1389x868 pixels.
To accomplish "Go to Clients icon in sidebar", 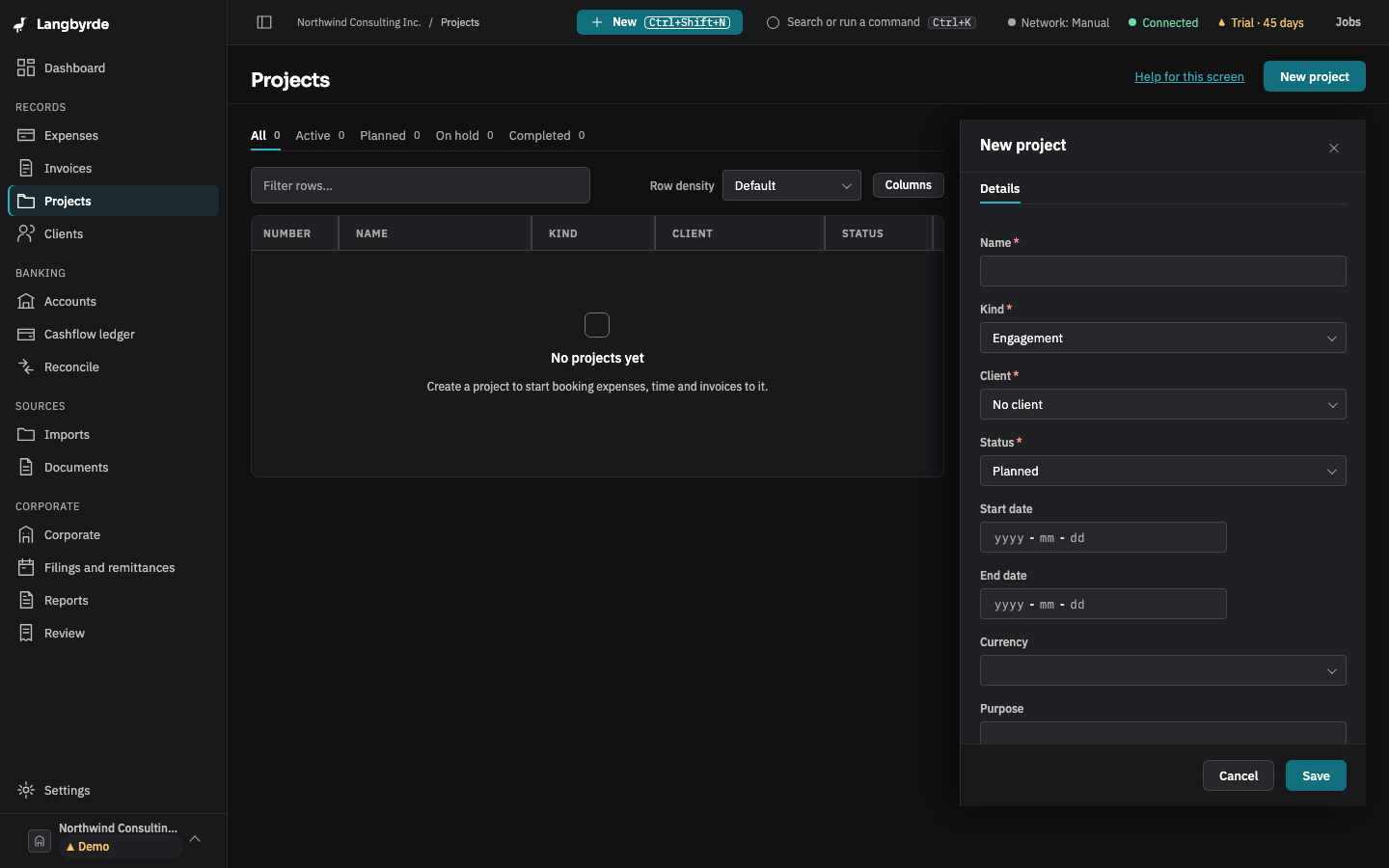I will [x=26, y=233].
